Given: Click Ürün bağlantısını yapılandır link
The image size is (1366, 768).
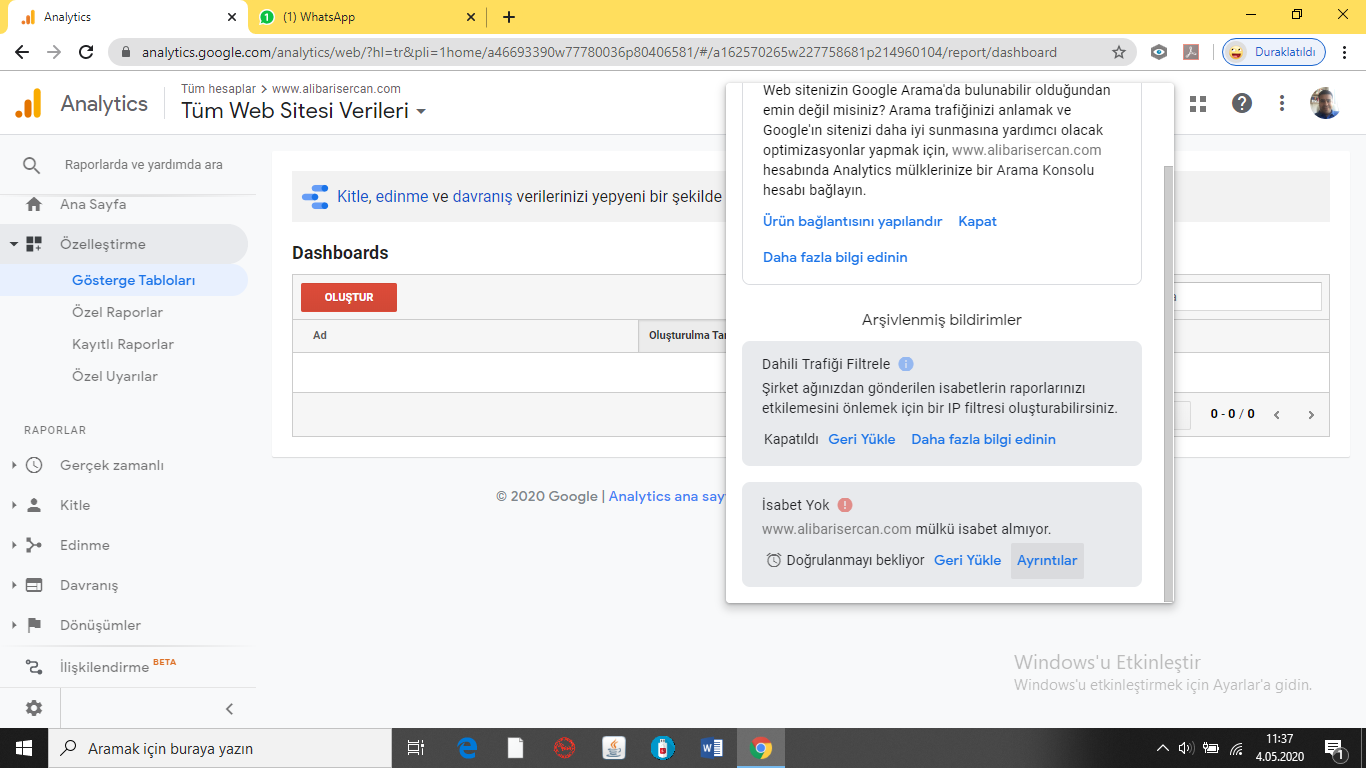Looking at the screenshot, I should click(x=852, y=221).
